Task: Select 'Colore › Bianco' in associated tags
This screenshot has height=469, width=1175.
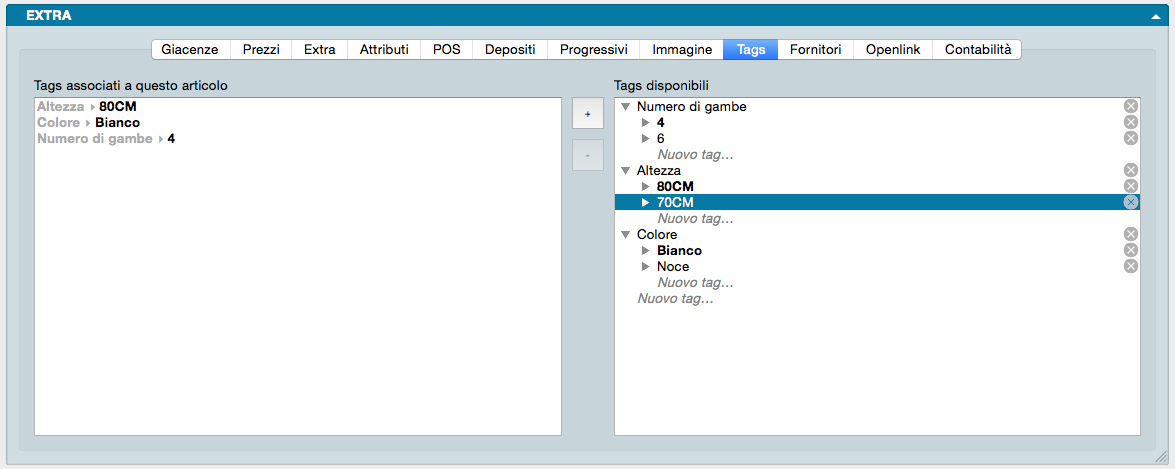Action: tap(90, 123)
